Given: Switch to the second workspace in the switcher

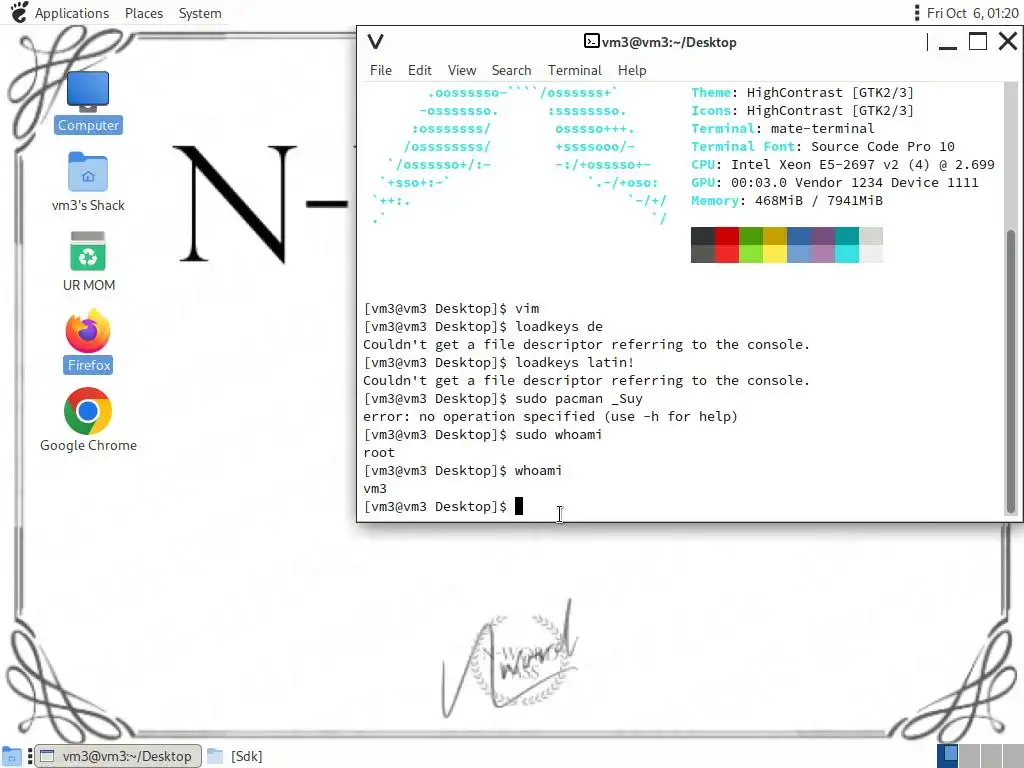Looking at the screenshot, I should (969, 756).
